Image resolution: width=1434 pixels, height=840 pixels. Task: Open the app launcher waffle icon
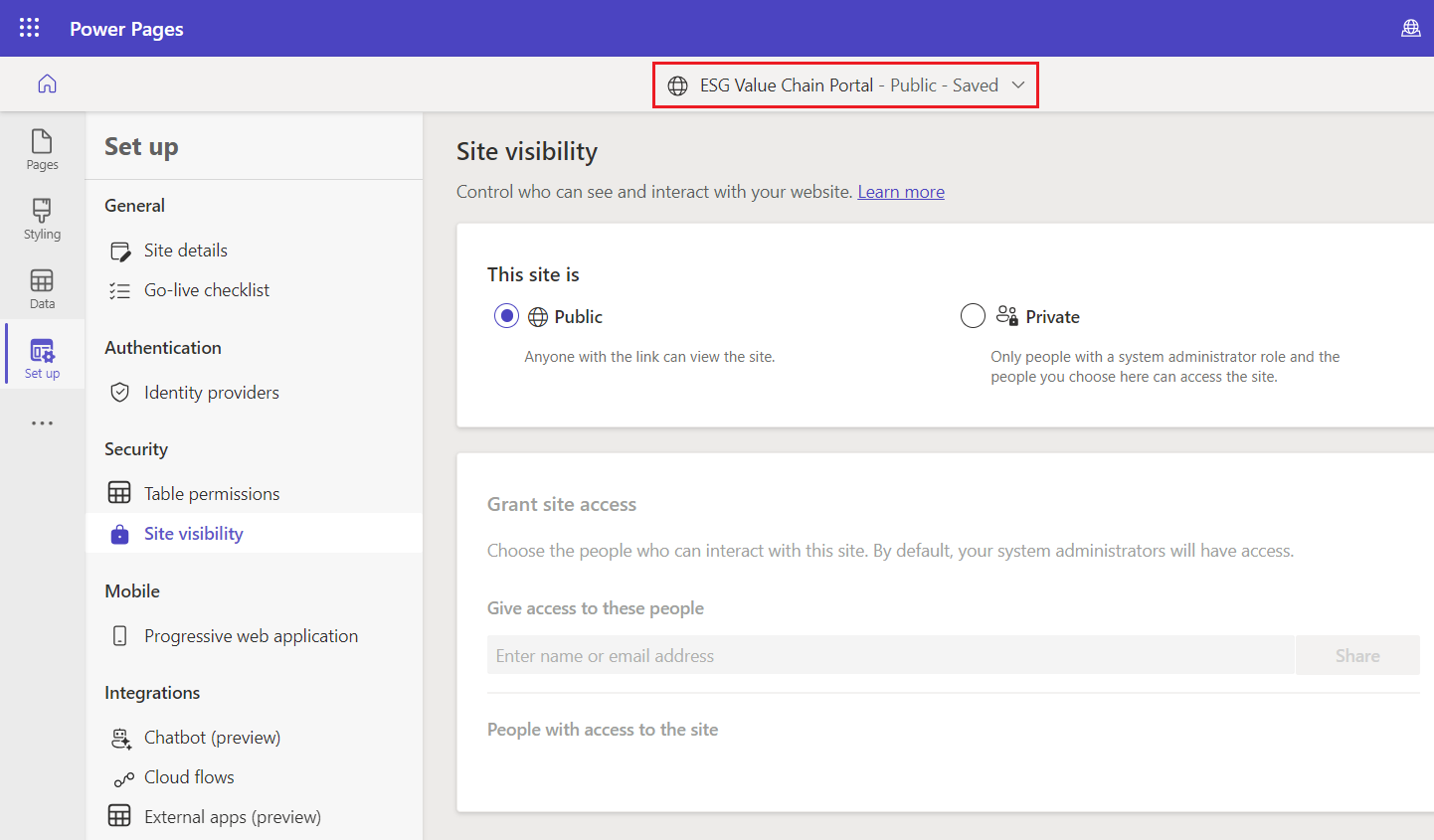pos(30,28)
